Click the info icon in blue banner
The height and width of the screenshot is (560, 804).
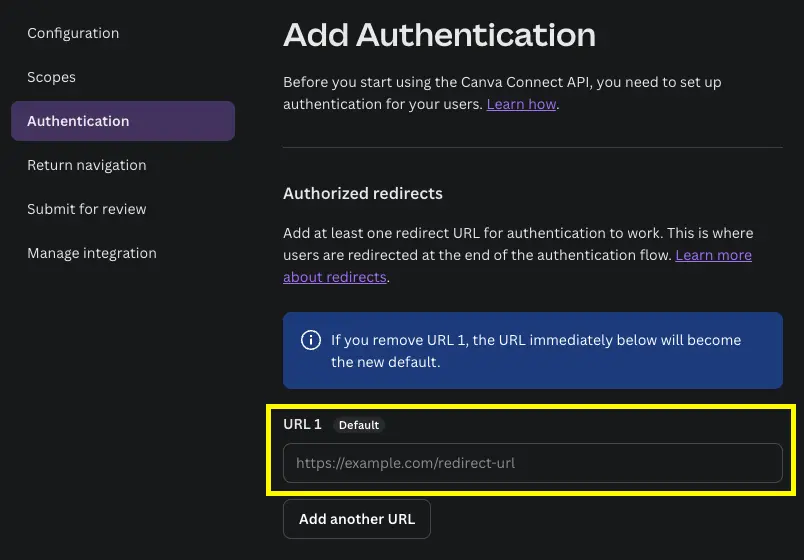point(311,340)
